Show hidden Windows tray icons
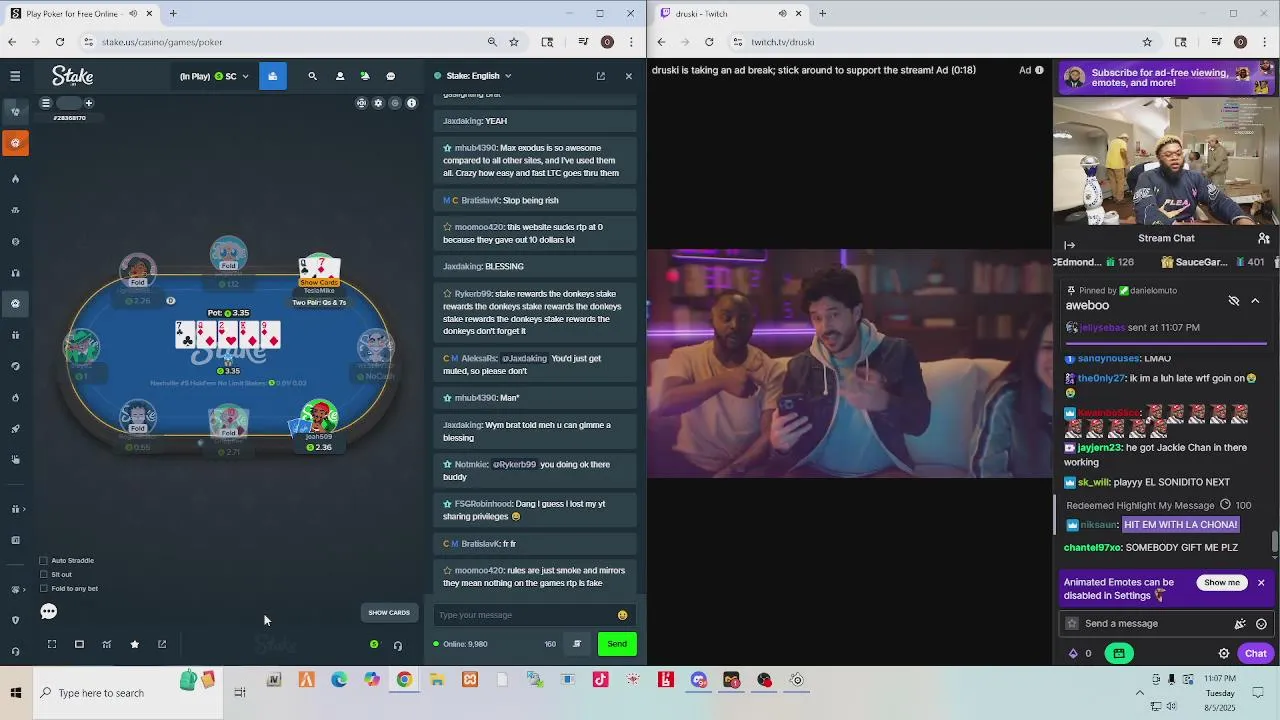The width and height of the screenshot is (1280, 720). tap(1139, 692)
